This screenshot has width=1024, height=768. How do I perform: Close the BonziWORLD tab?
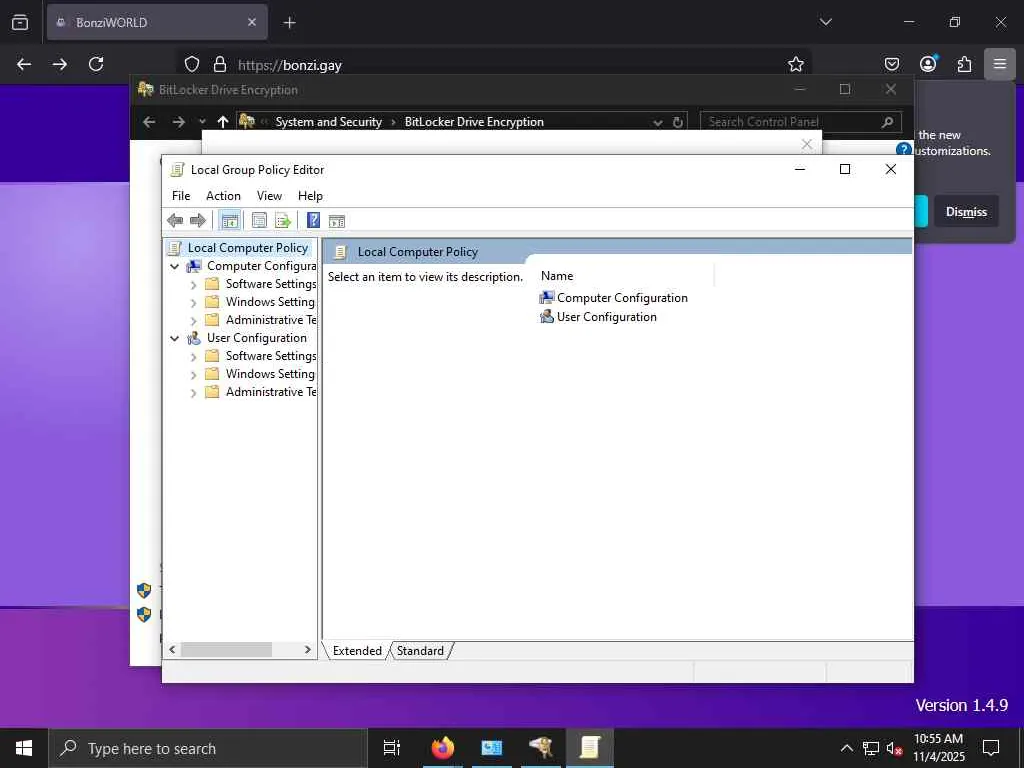point(252,22)
